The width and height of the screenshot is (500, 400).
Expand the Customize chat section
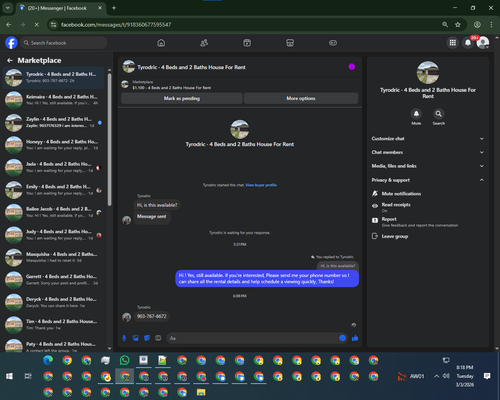(428, 139)
